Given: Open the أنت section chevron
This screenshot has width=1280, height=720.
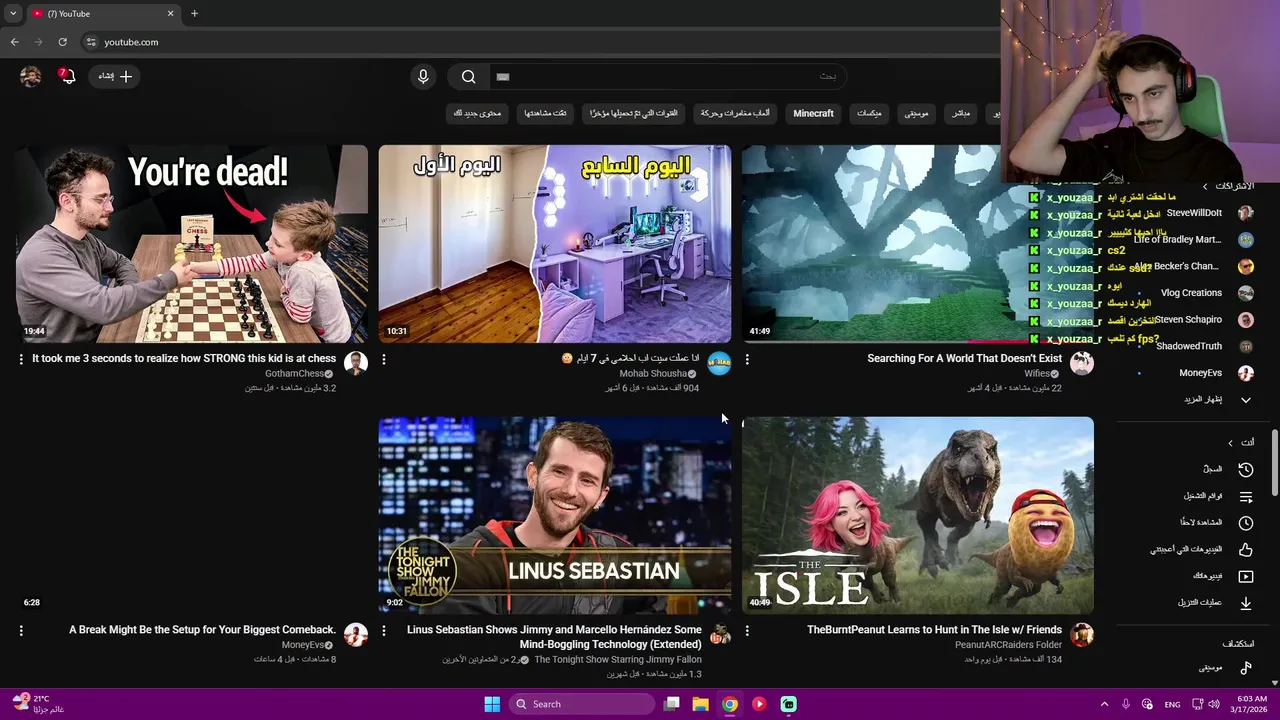Looking at the screenshot, I should (x=1230, y=442).
